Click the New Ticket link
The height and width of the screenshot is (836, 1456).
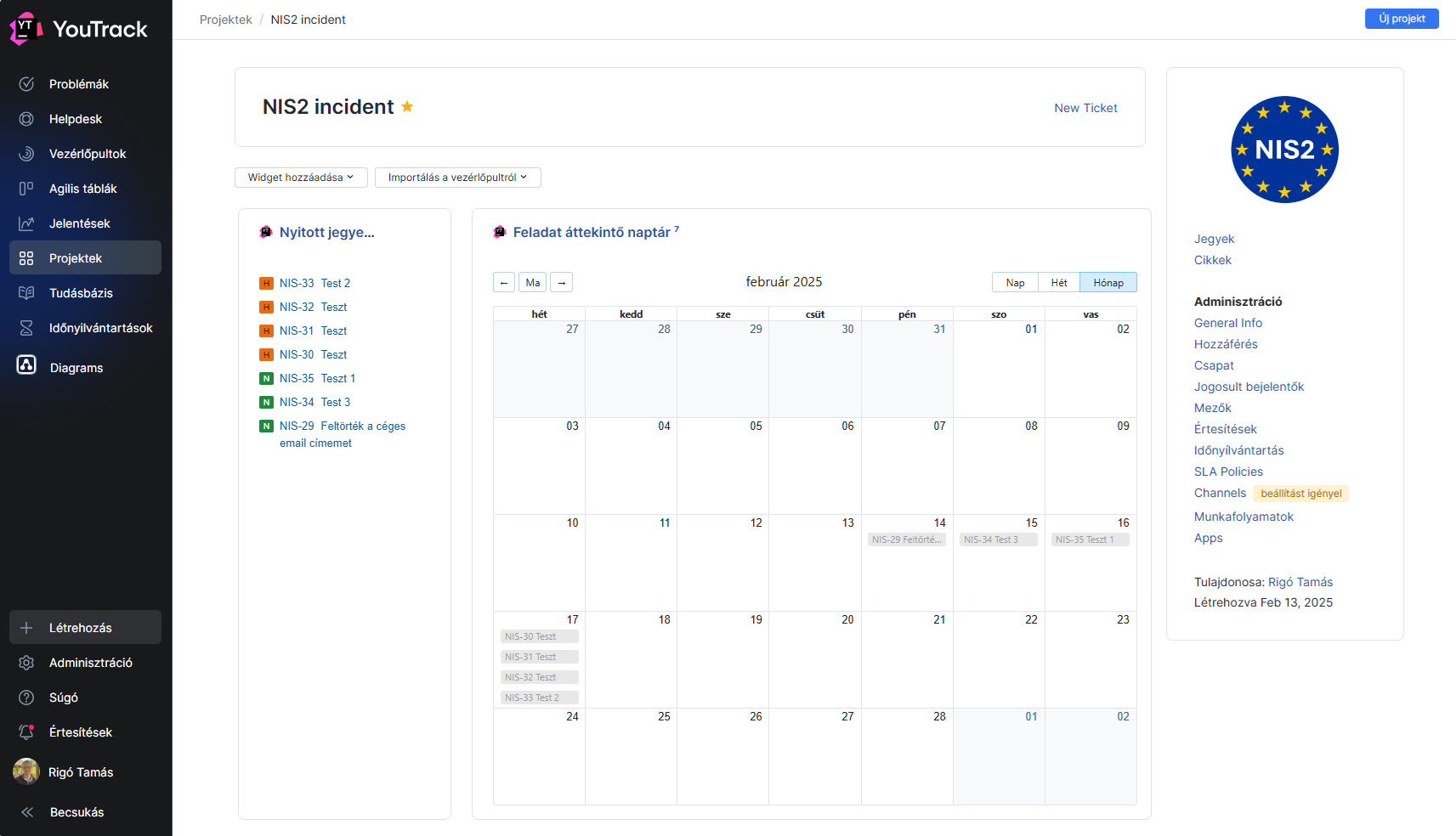click(x=1085, y=108)
